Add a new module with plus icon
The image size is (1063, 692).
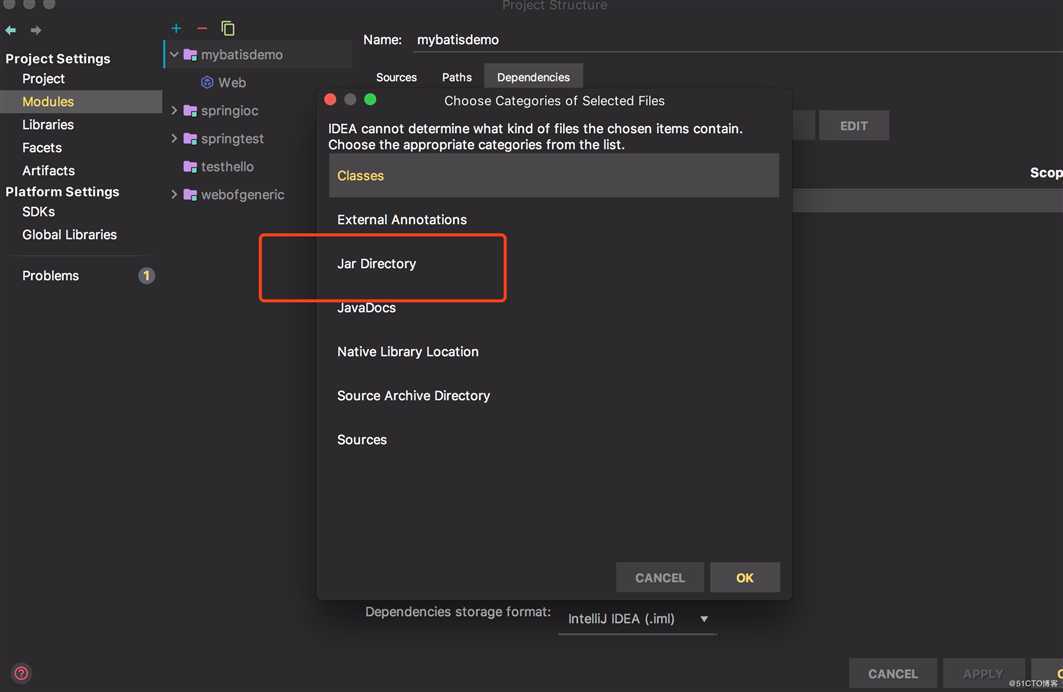point(176,28)
